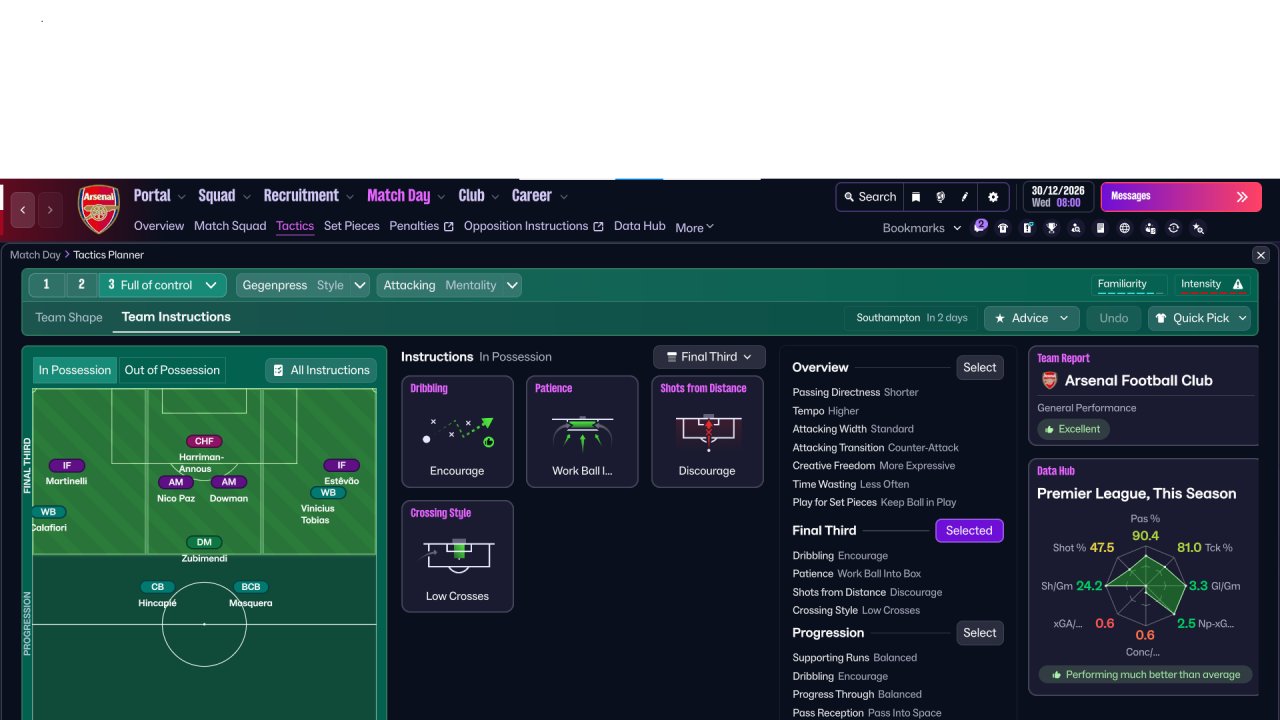Open the Attacking Mentality dropdown
This screenshot has height=720, width=1280.
(x=451, y=285)
